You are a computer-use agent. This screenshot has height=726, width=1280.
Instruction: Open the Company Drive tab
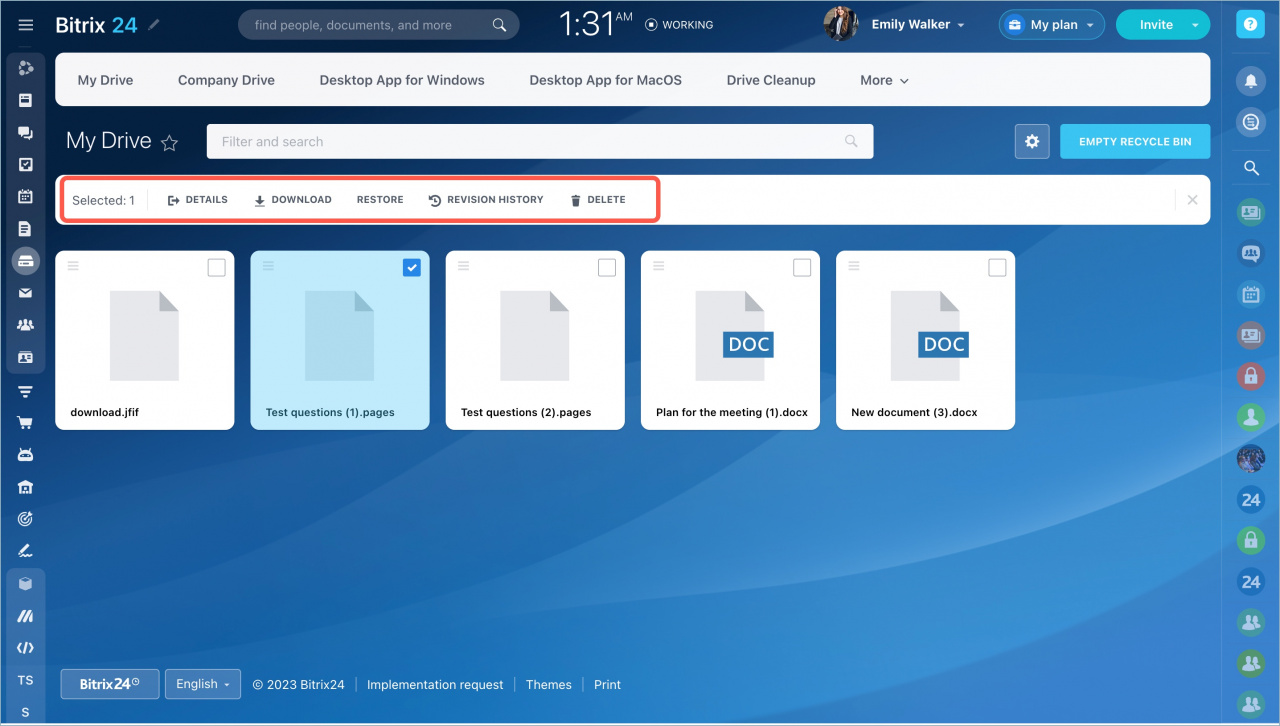coord(226,80)
